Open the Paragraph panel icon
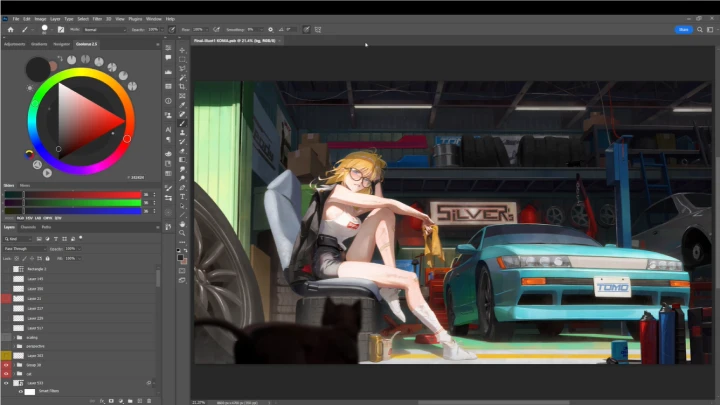 169,139
